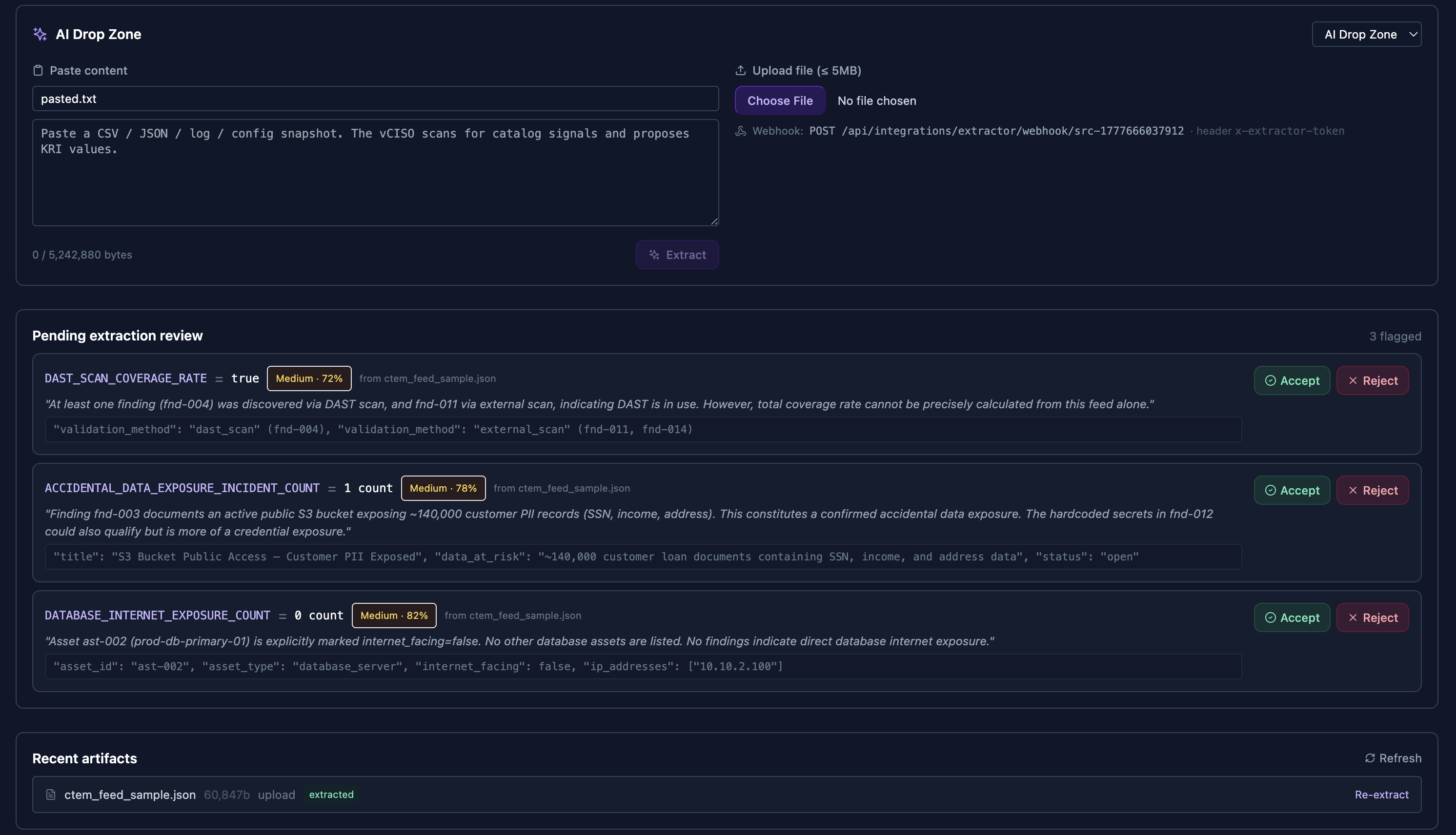Click the Medium · 82% confidence badge
Viewport: 1456px width, 835px height.
[394, 616]
